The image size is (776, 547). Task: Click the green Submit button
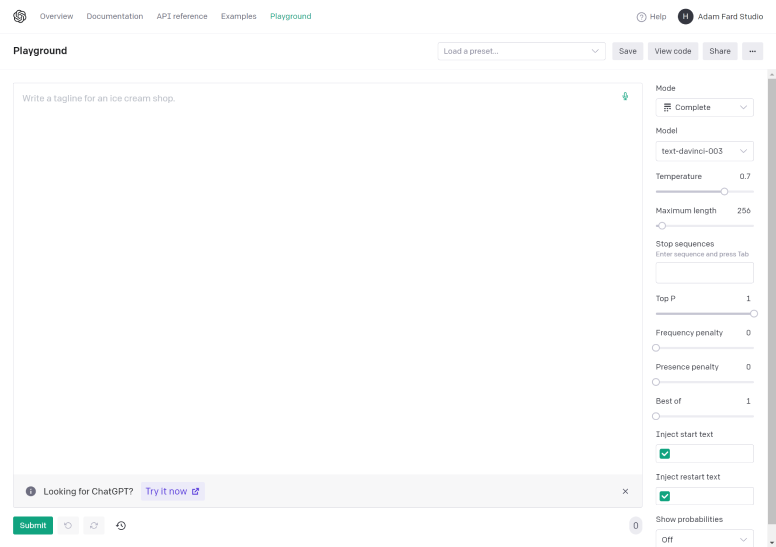click(x=33, y=525)
